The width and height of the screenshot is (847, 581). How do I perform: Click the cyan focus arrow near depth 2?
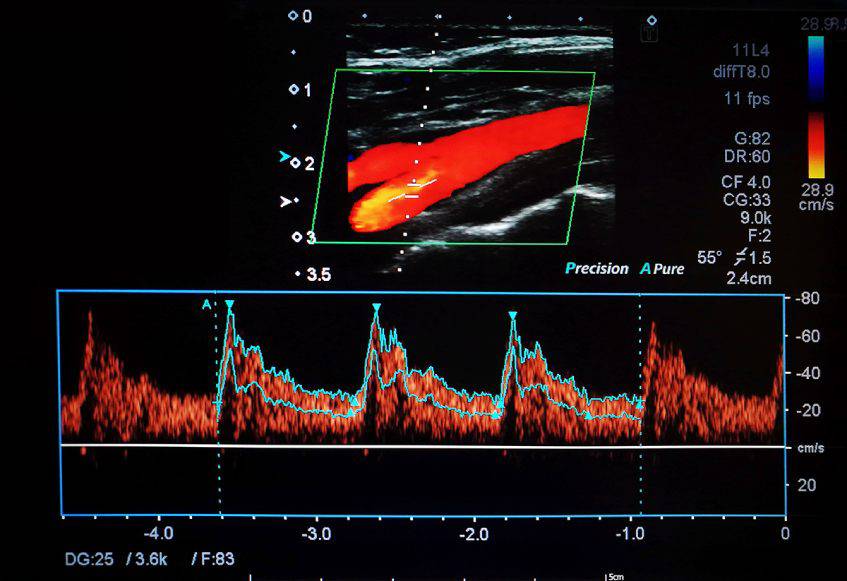point(286,158)
